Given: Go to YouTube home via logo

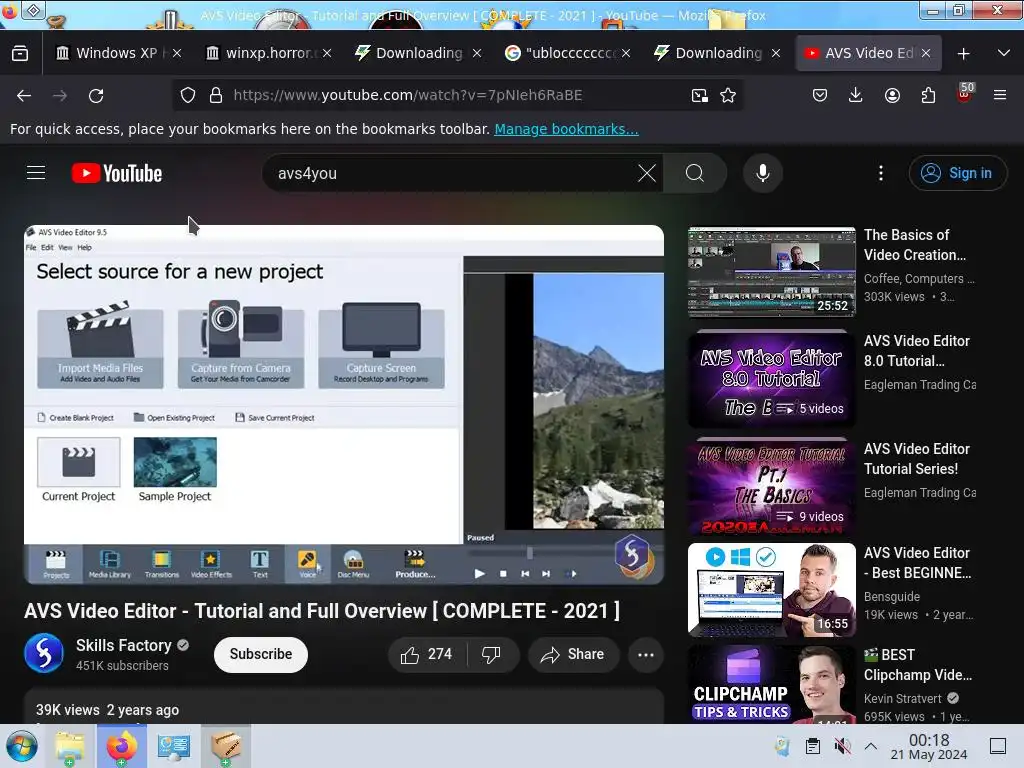Looking at the screenshot, I should tap(116, 173).
